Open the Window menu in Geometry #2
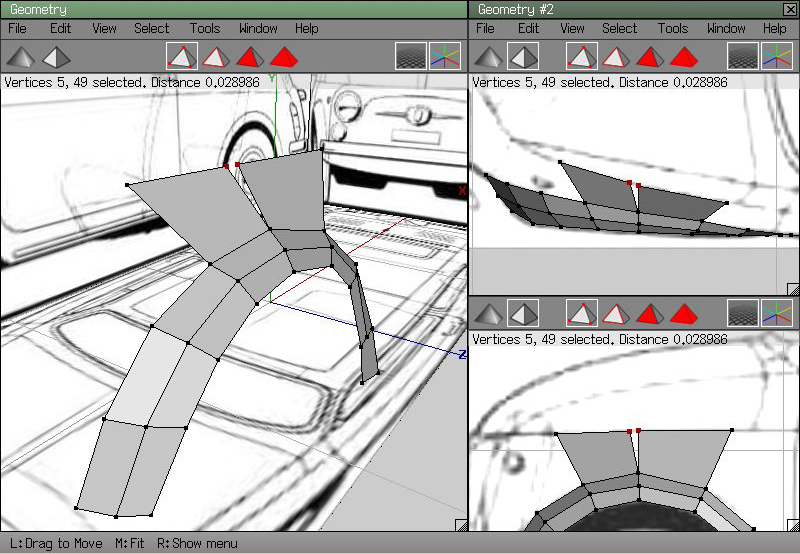800x554 pixels. 726,29
